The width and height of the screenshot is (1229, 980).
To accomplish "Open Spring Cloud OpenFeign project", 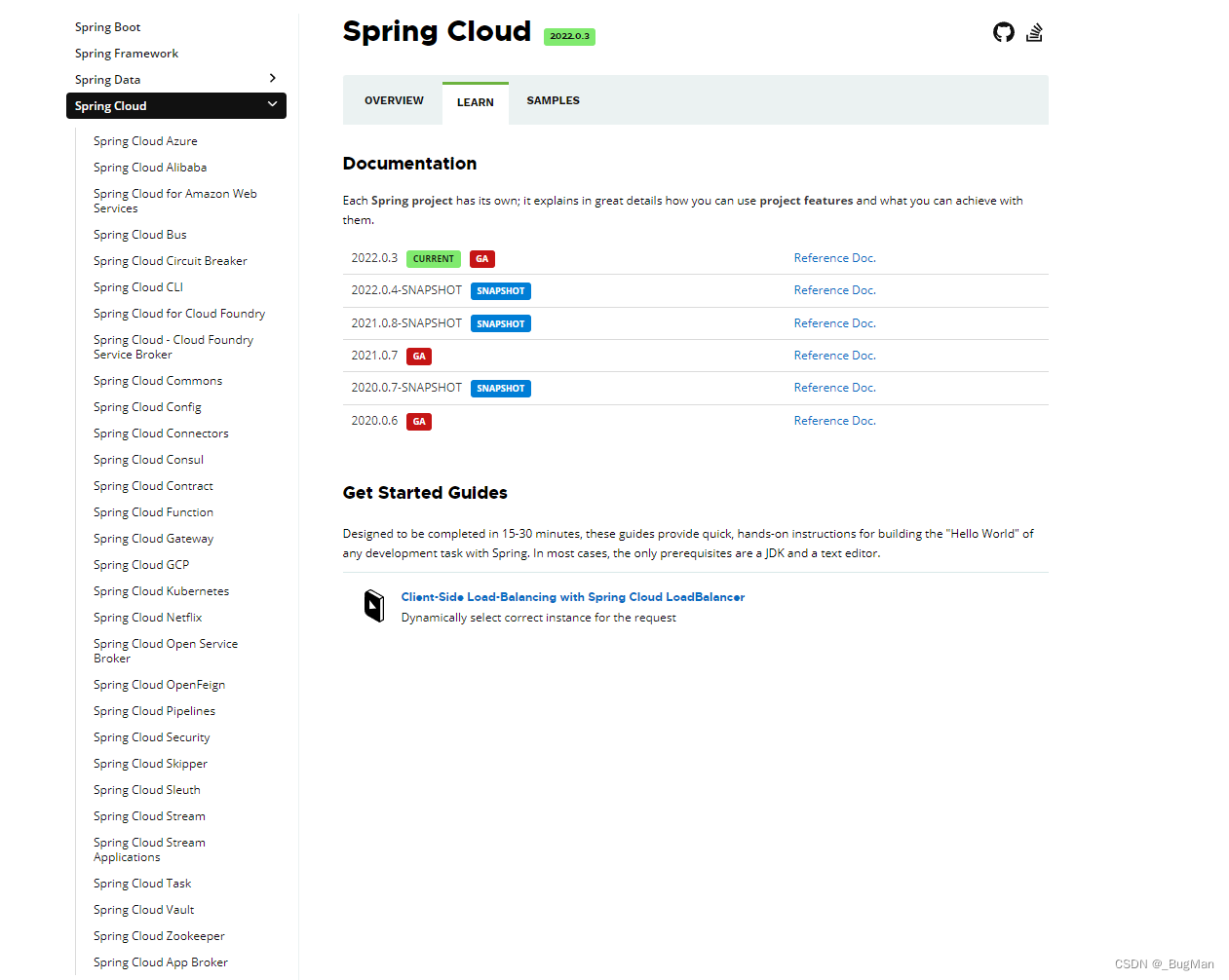I will [159, 685].
